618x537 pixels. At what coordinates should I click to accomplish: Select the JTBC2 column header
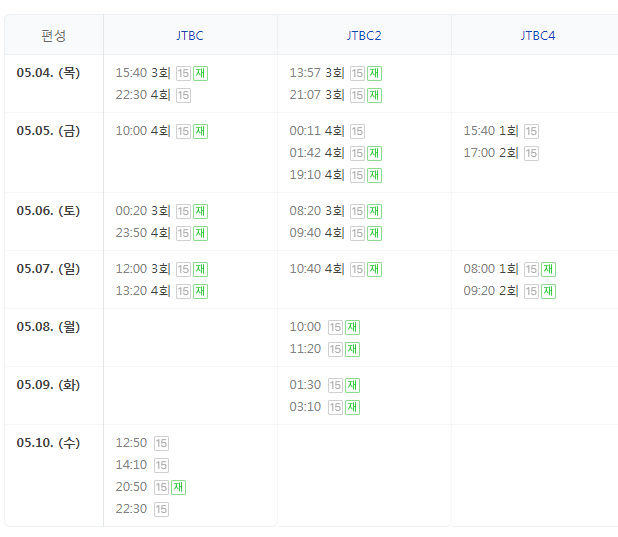click(x=364, y=35)
